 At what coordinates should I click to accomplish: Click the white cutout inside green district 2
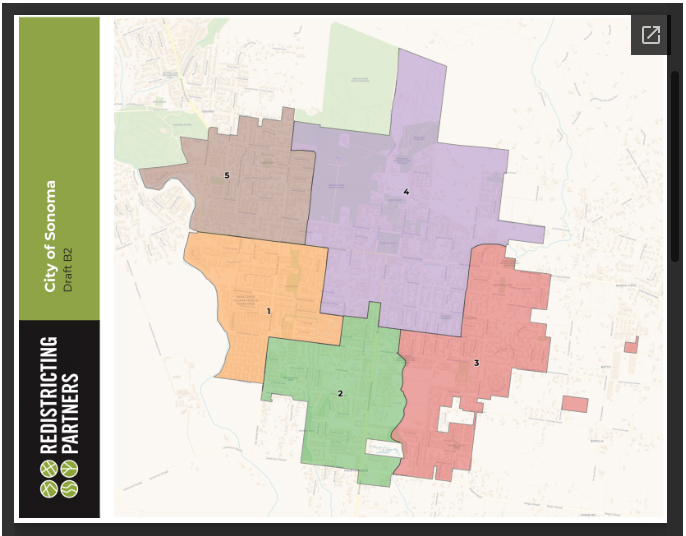coord(383,449)
